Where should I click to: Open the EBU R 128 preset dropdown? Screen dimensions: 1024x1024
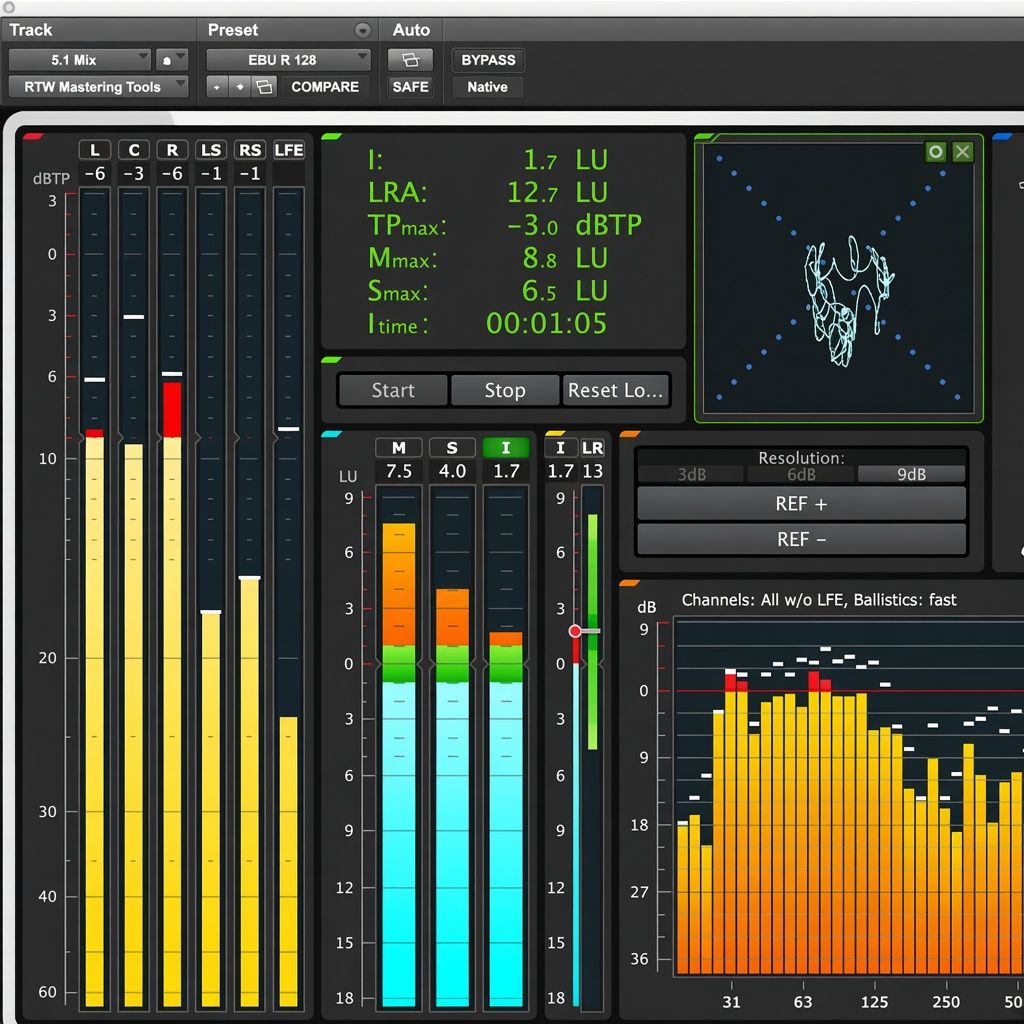(289, 60)
